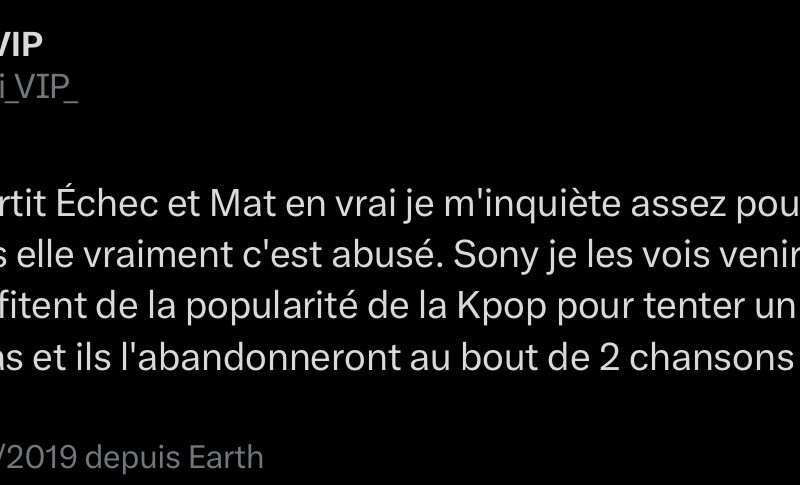Click the 'depuis Earth' location label

(174, 458)
